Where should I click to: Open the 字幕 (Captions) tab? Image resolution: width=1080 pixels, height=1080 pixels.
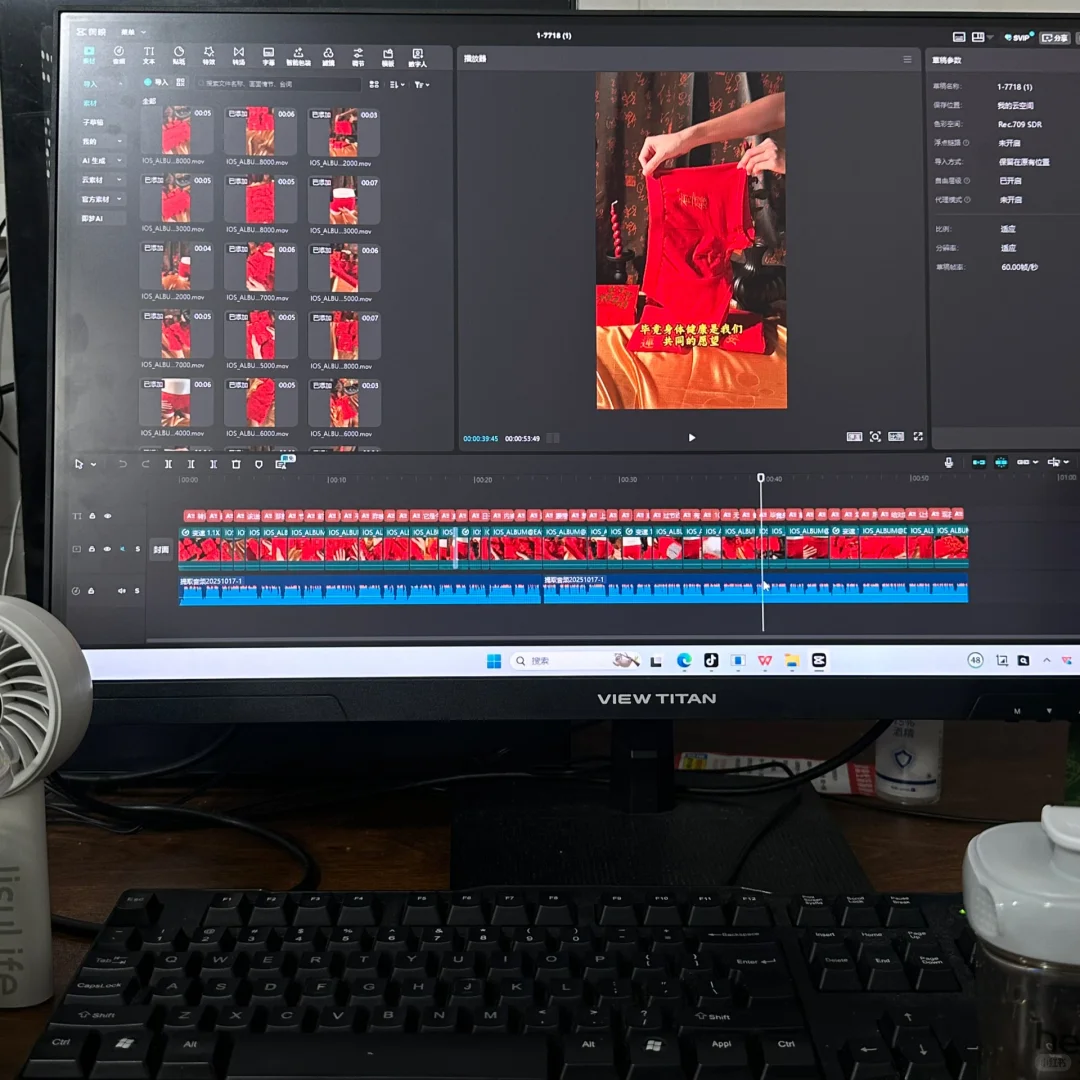pyautogui.click(x=269, y=56)
